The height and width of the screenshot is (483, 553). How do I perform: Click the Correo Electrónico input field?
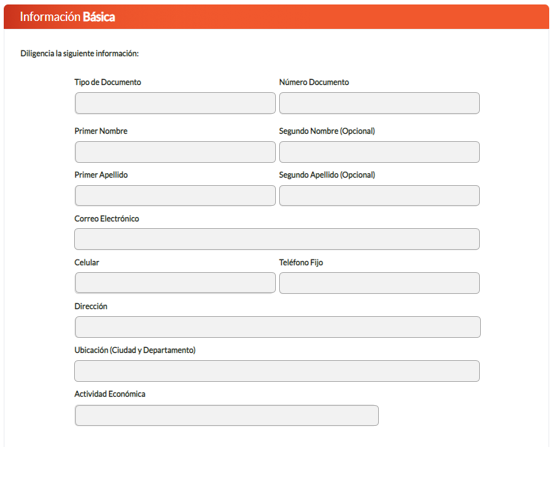[277, 239]
